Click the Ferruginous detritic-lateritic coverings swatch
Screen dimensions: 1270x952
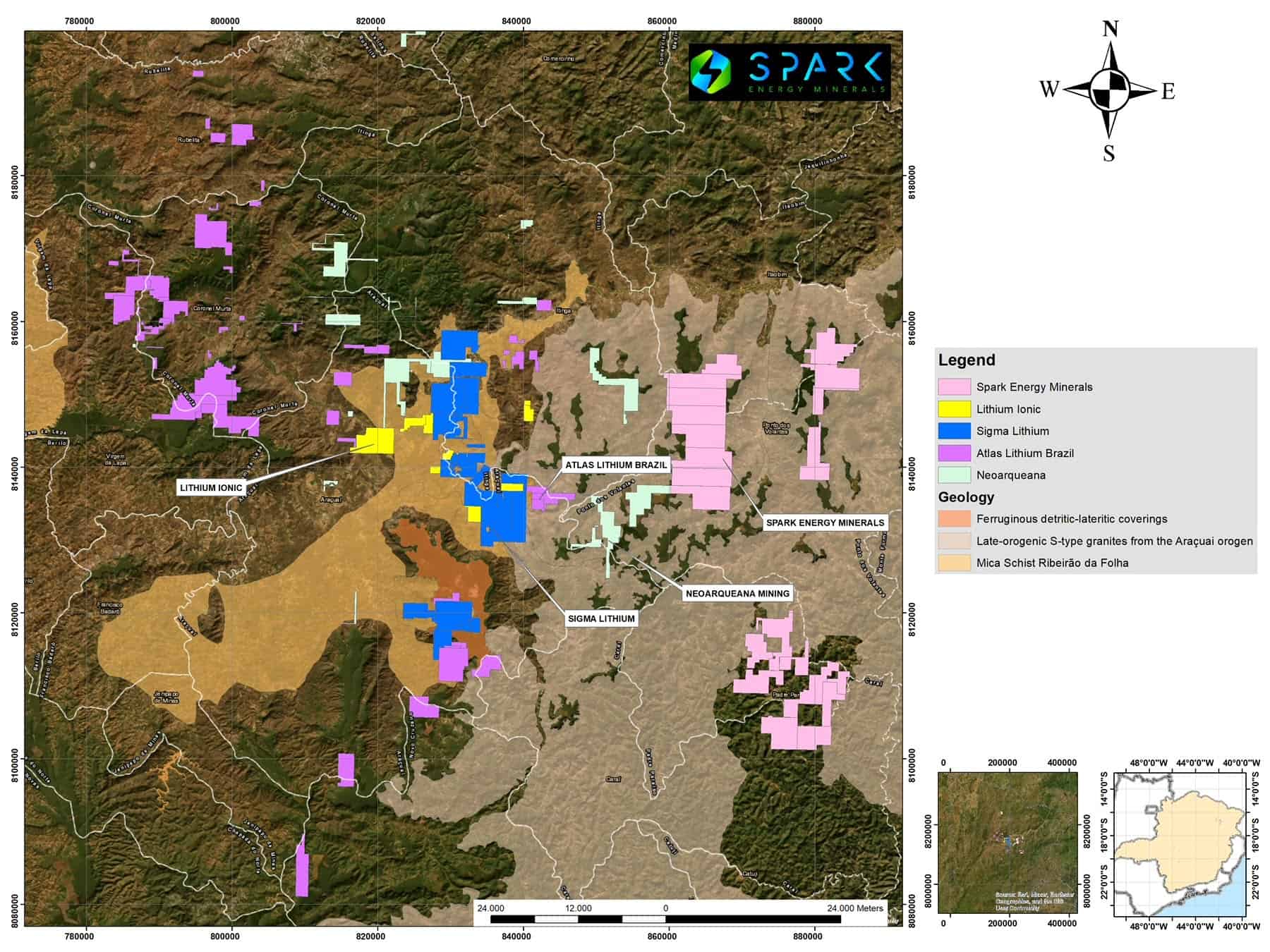click(x=954, y=519)
